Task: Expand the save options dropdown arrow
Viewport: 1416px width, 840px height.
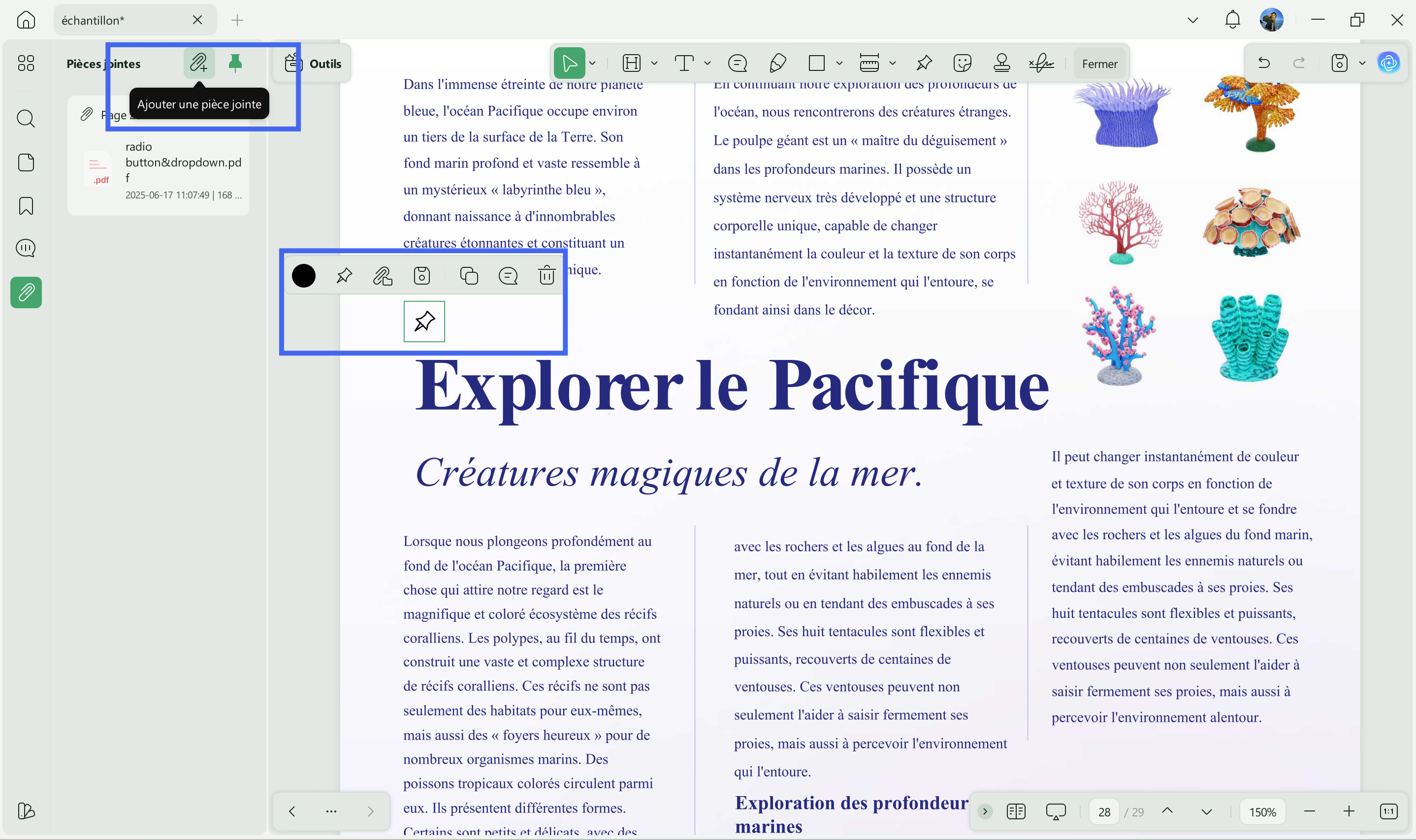Action: pos(1362,63)
